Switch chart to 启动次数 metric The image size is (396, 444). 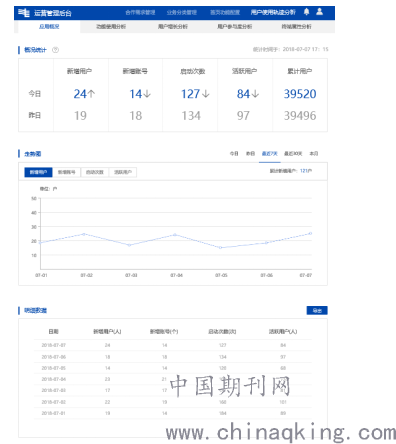pyautogui.click(x=95, y=172)
